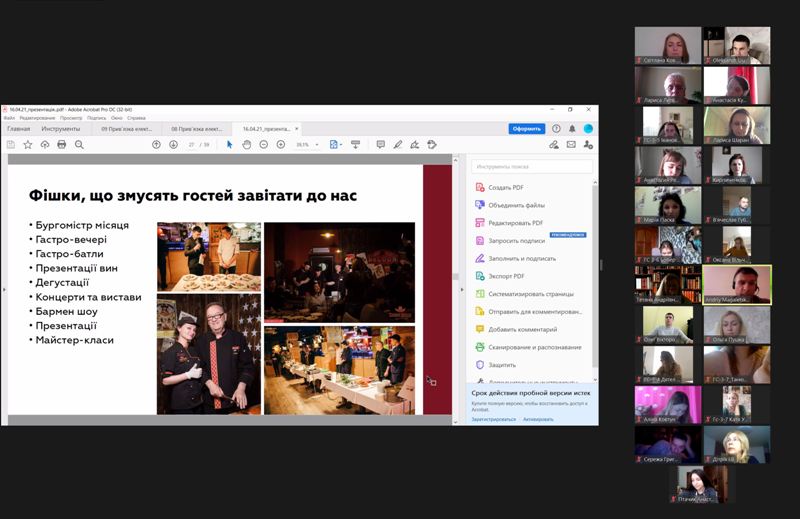The width and height of the screenshot is (800, 519).
Task: Zoom in with the plus icon
Action: [282, 145]
